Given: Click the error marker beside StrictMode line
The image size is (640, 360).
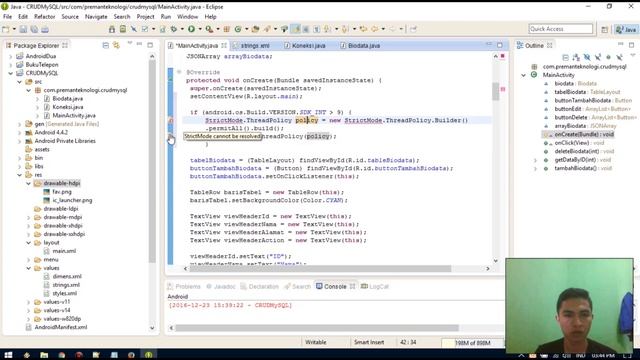Looking at the screenshot, I should click(171, 120).
